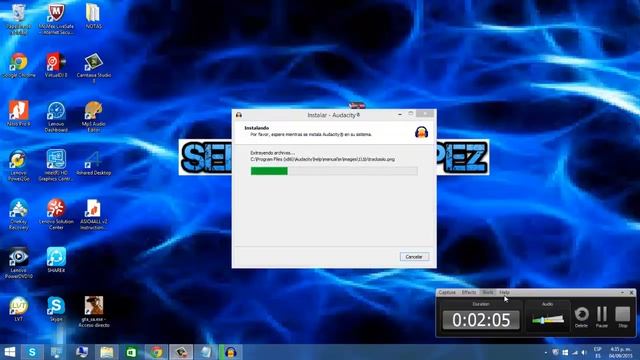Pause the recording in Camtasia recorder
This screenshot has width=640, height=360.
click(602, 318)
